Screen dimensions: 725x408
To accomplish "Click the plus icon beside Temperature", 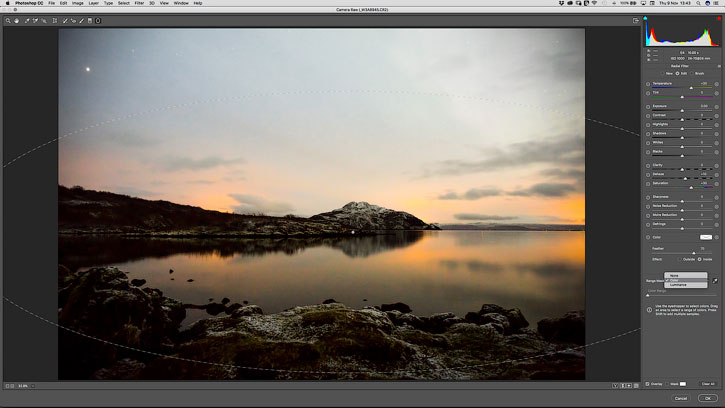I will 717,84.
